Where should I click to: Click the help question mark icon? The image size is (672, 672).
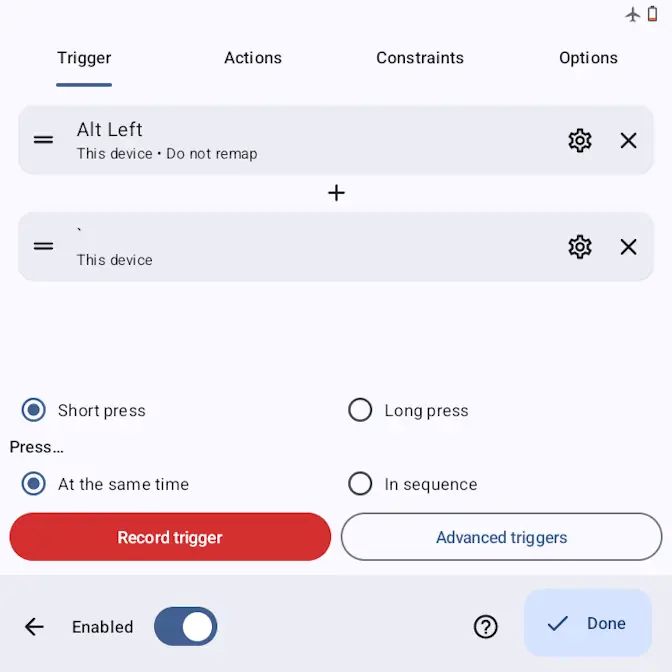point(485,627)
